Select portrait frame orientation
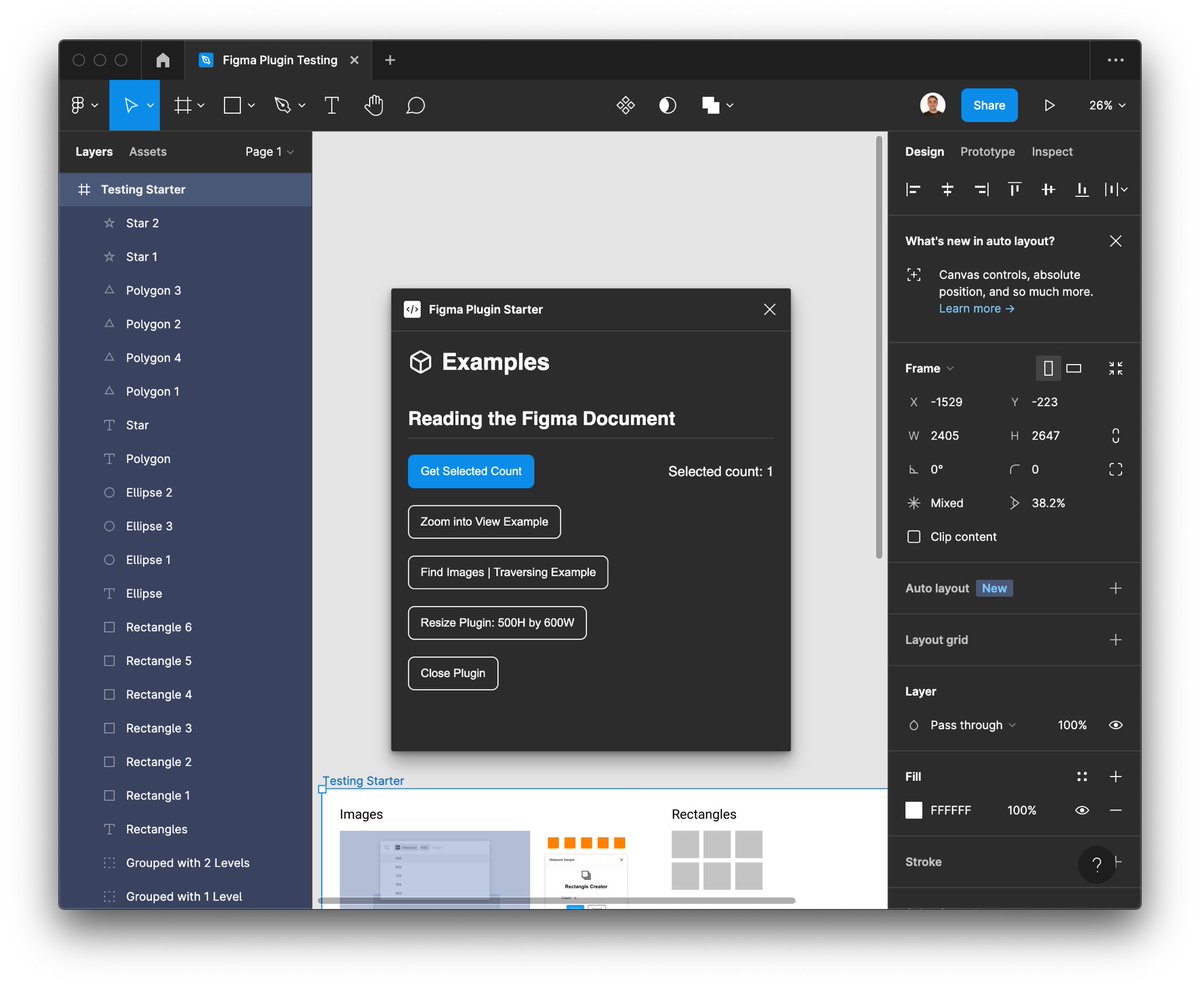This screenshot has width=1200, height=987. coord(1048,368)
